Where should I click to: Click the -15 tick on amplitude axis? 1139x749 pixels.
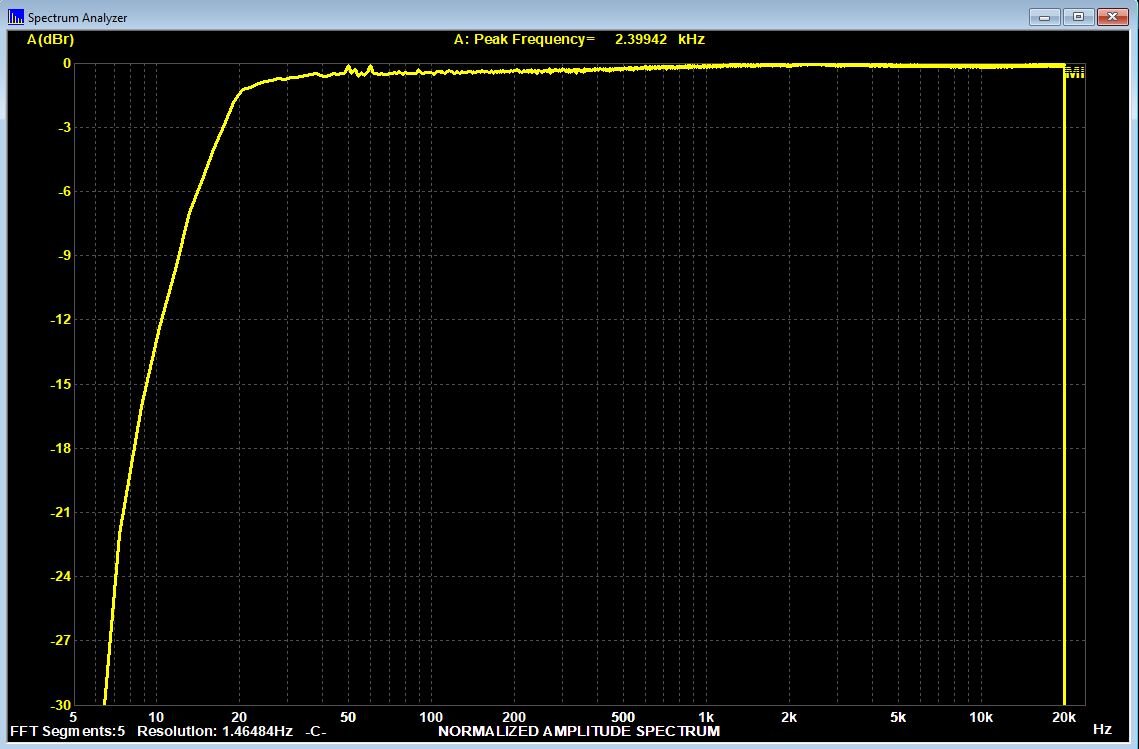[61, 384]
